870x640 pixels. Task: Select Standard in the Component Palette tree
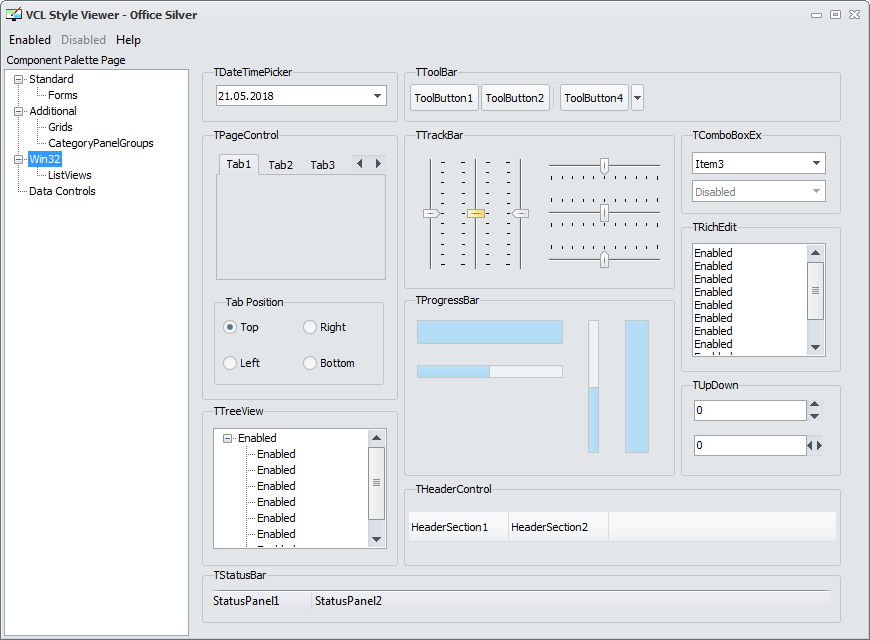(x=51, y=79)
